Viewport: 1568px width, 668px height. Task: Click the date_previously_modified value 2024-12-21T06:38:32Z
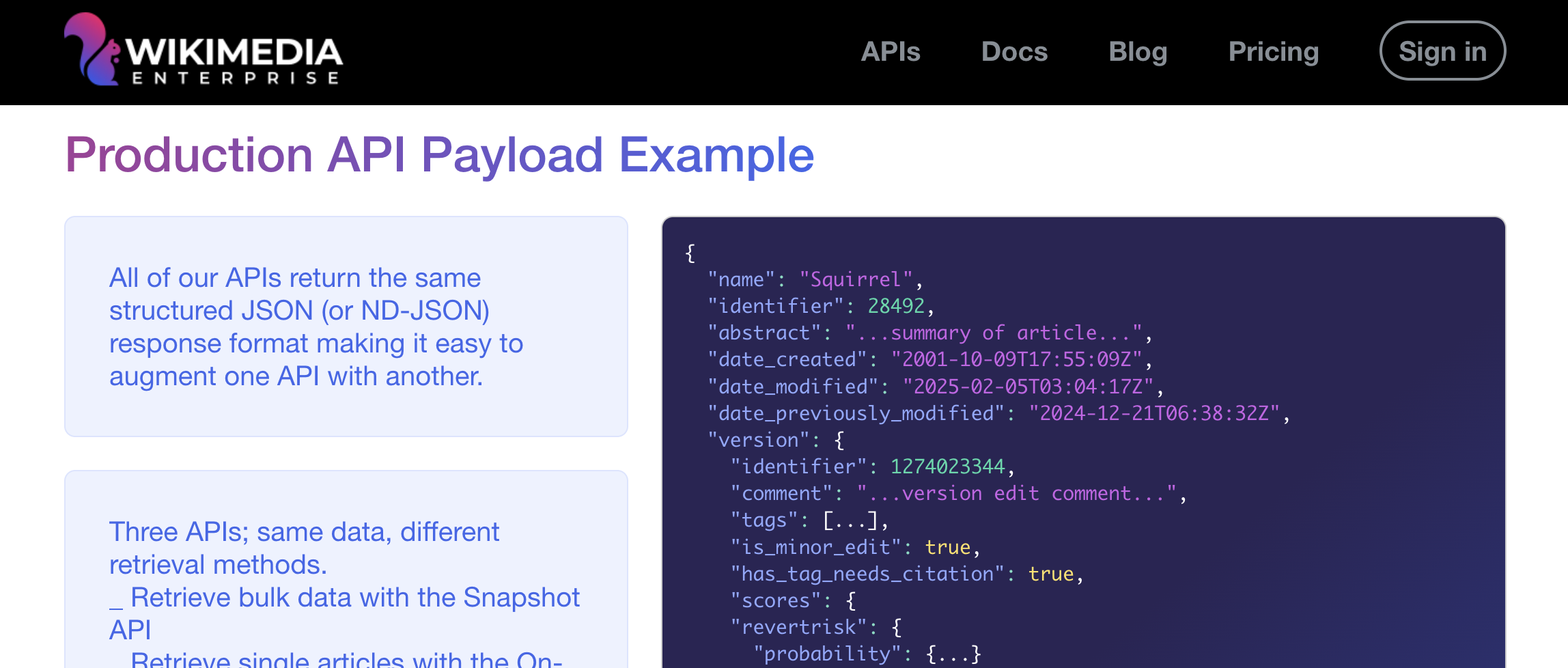pyautogui.click(x=1155, y=413)
